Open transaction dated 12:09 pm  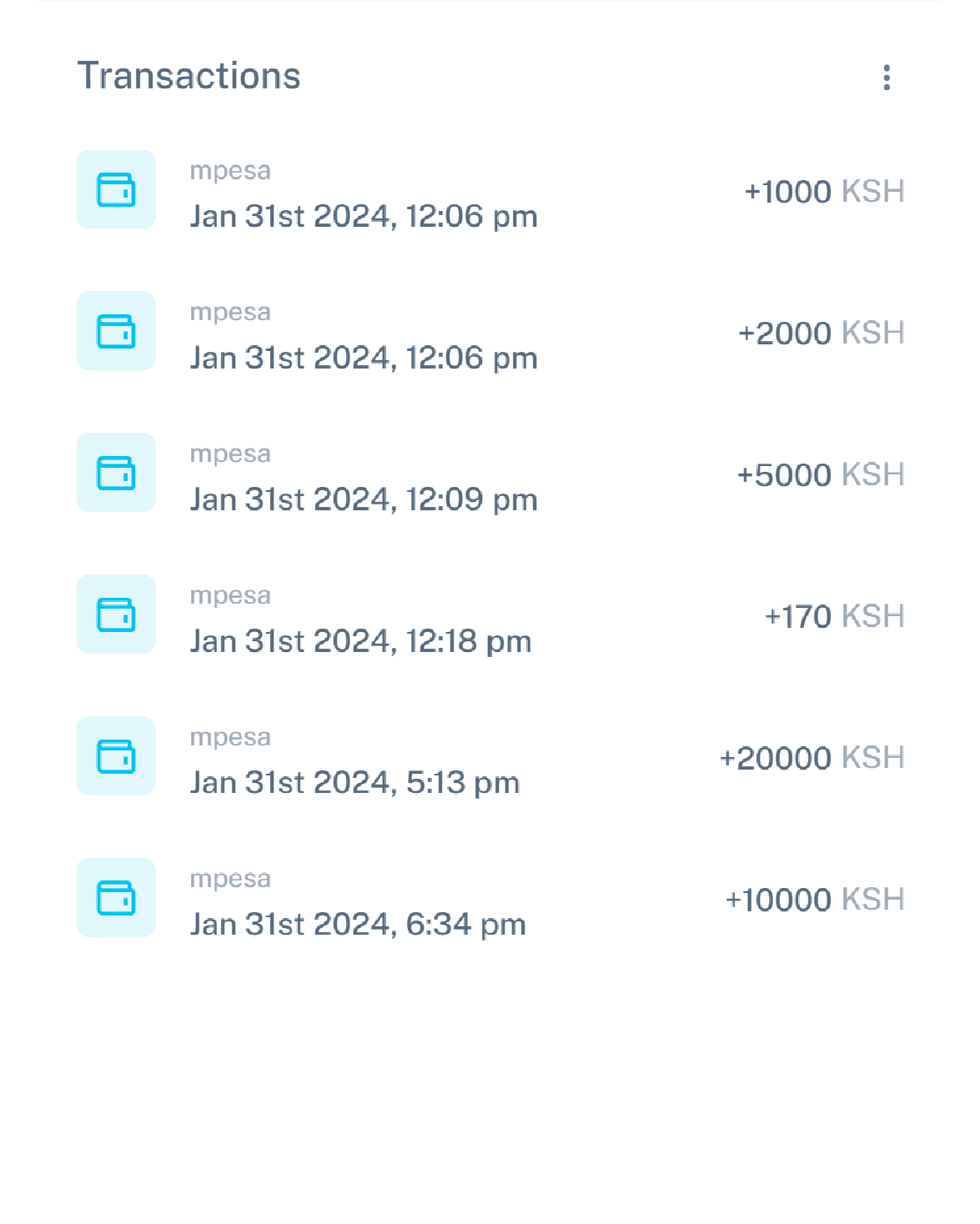[x=364, y=499]
